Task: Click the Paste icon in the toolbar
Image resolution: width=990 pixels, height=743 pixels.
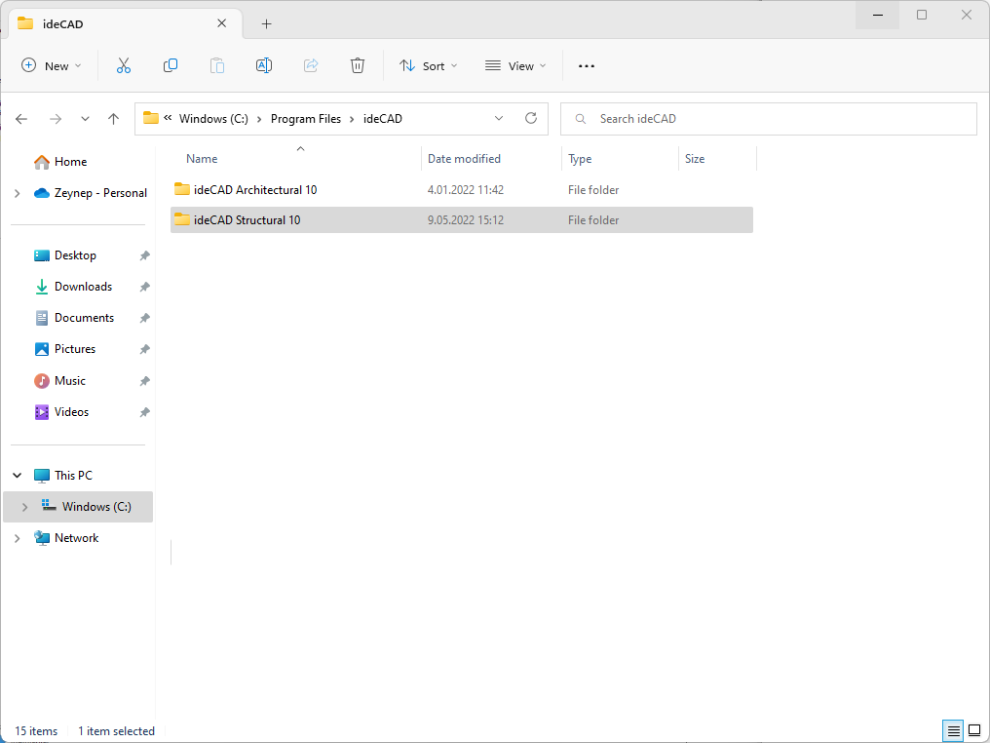Action: (217, 65)
